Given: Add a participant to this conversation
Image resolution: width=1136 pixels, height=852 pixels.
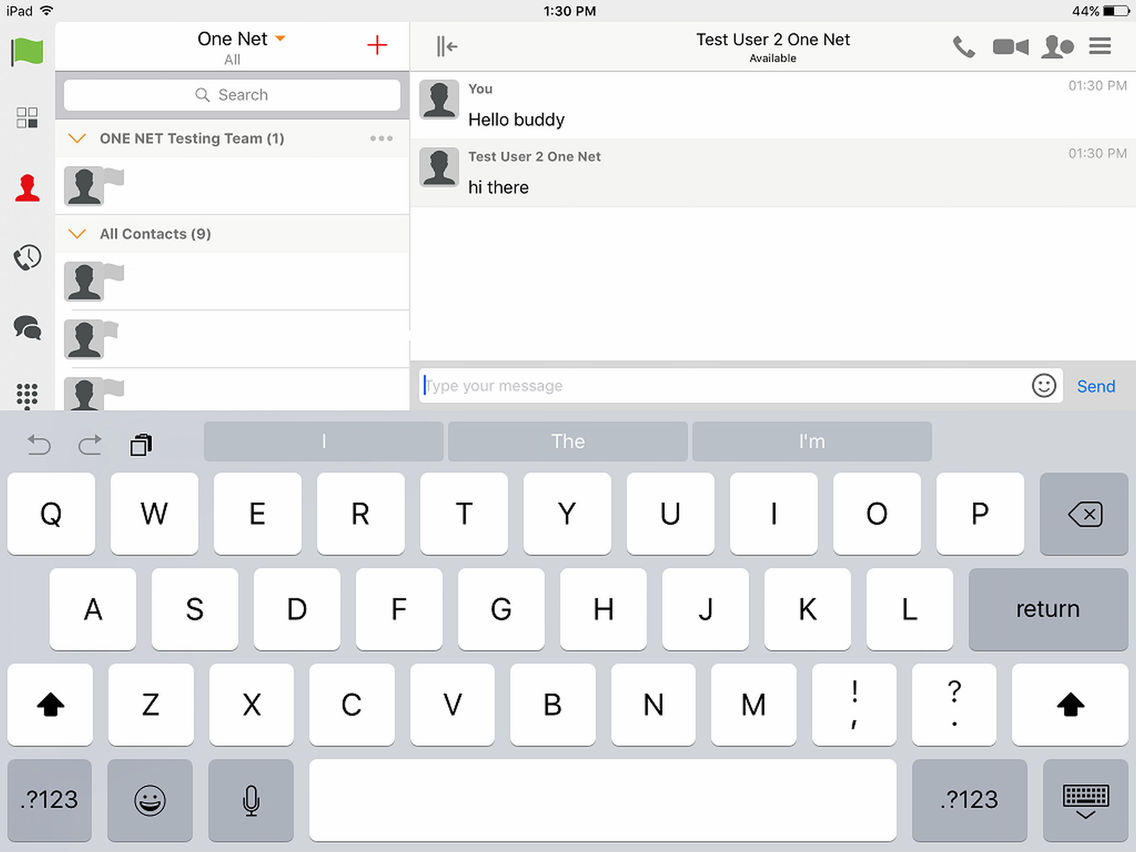Looking at the screenshot, I should coord(1057,46).
